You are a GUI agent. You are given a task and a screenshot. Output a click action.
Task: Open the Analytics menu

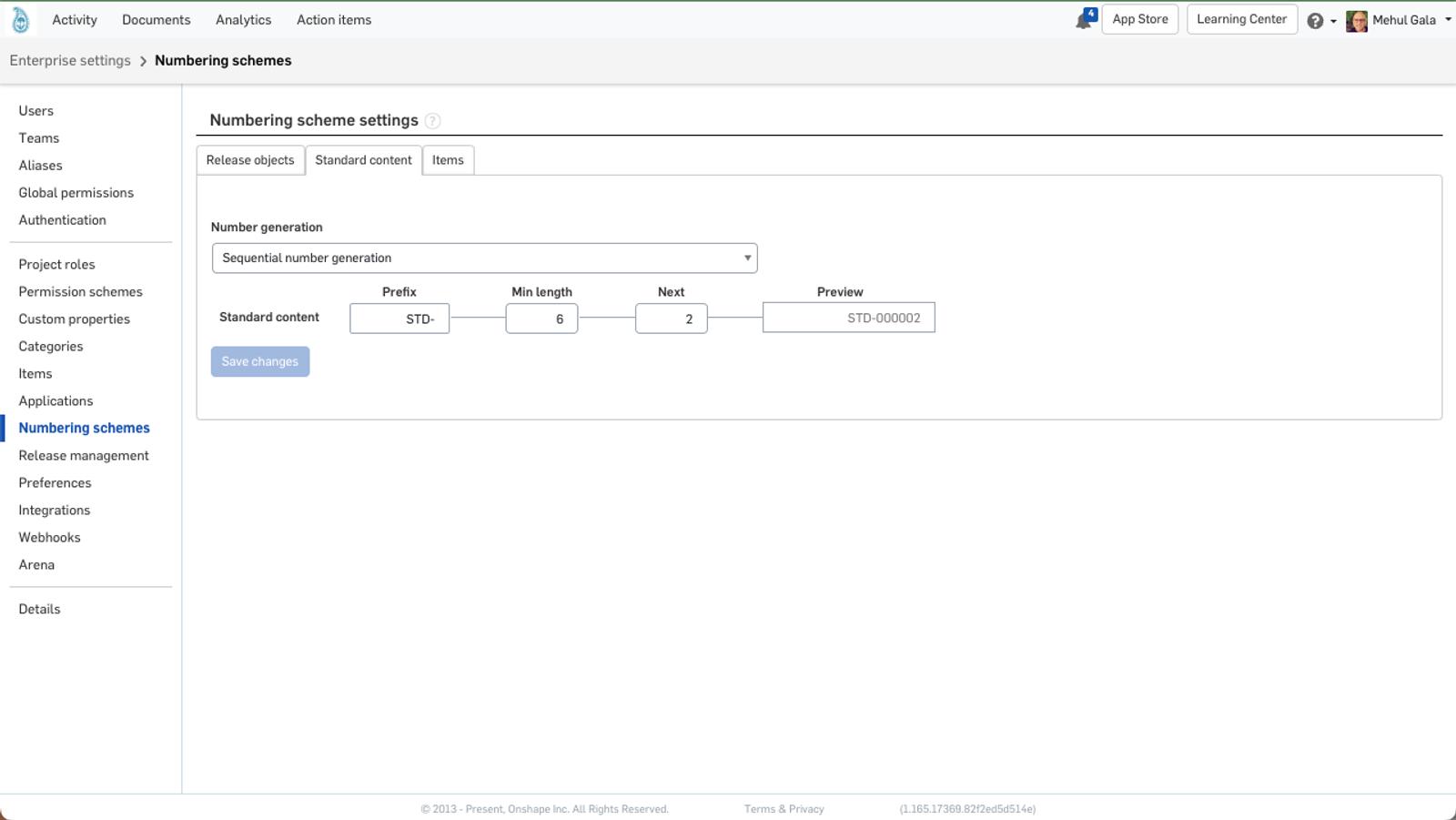242,19
